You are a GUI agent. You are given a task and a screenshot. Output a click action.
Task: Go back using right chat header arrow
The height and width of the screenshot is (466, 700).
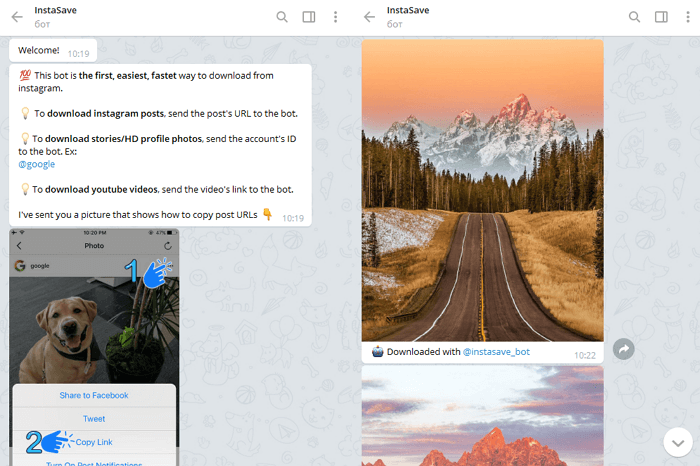(369, 17)
